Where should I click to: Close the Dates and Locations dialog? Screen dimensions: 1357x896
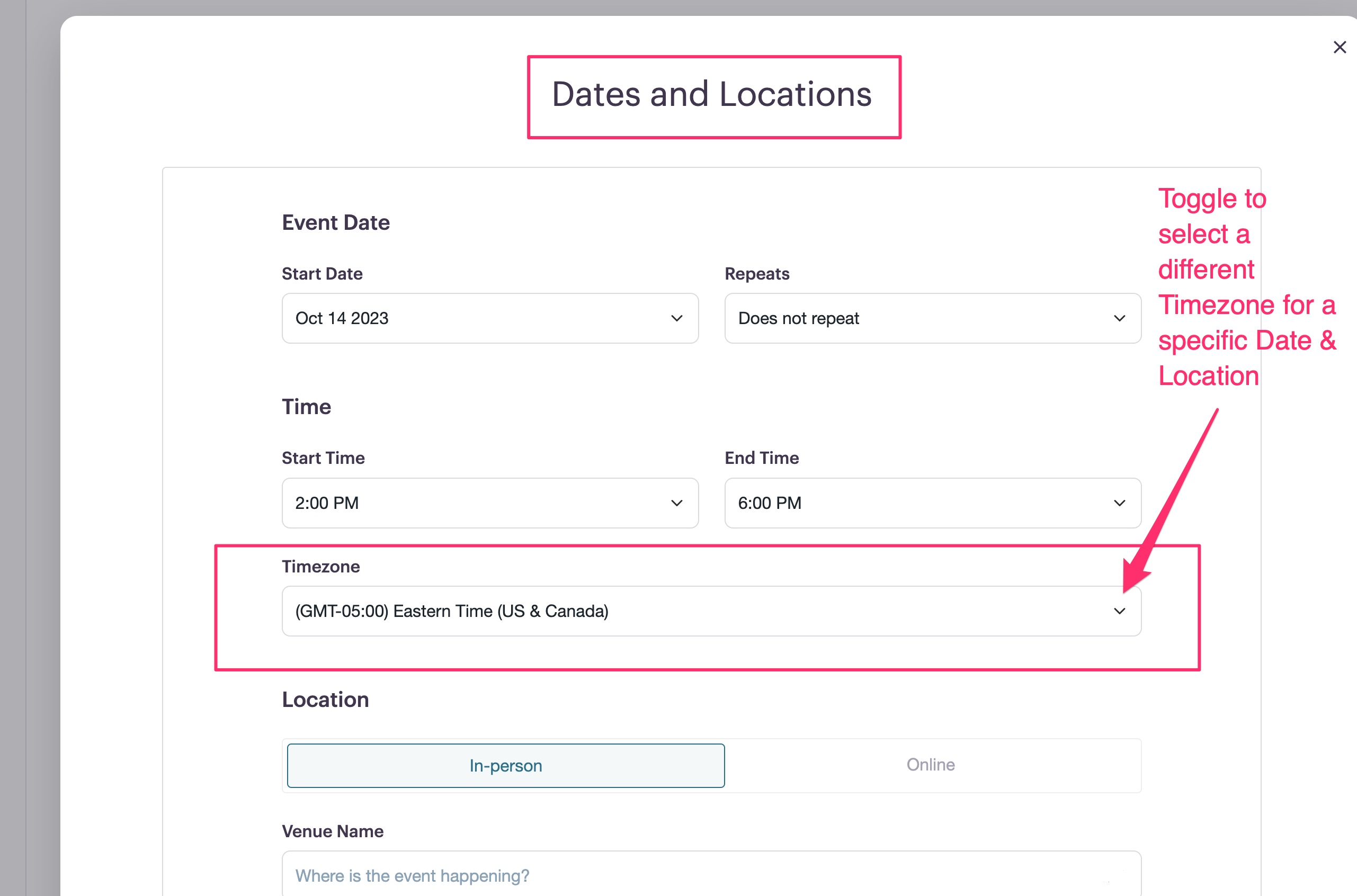tap(1340, 48)
